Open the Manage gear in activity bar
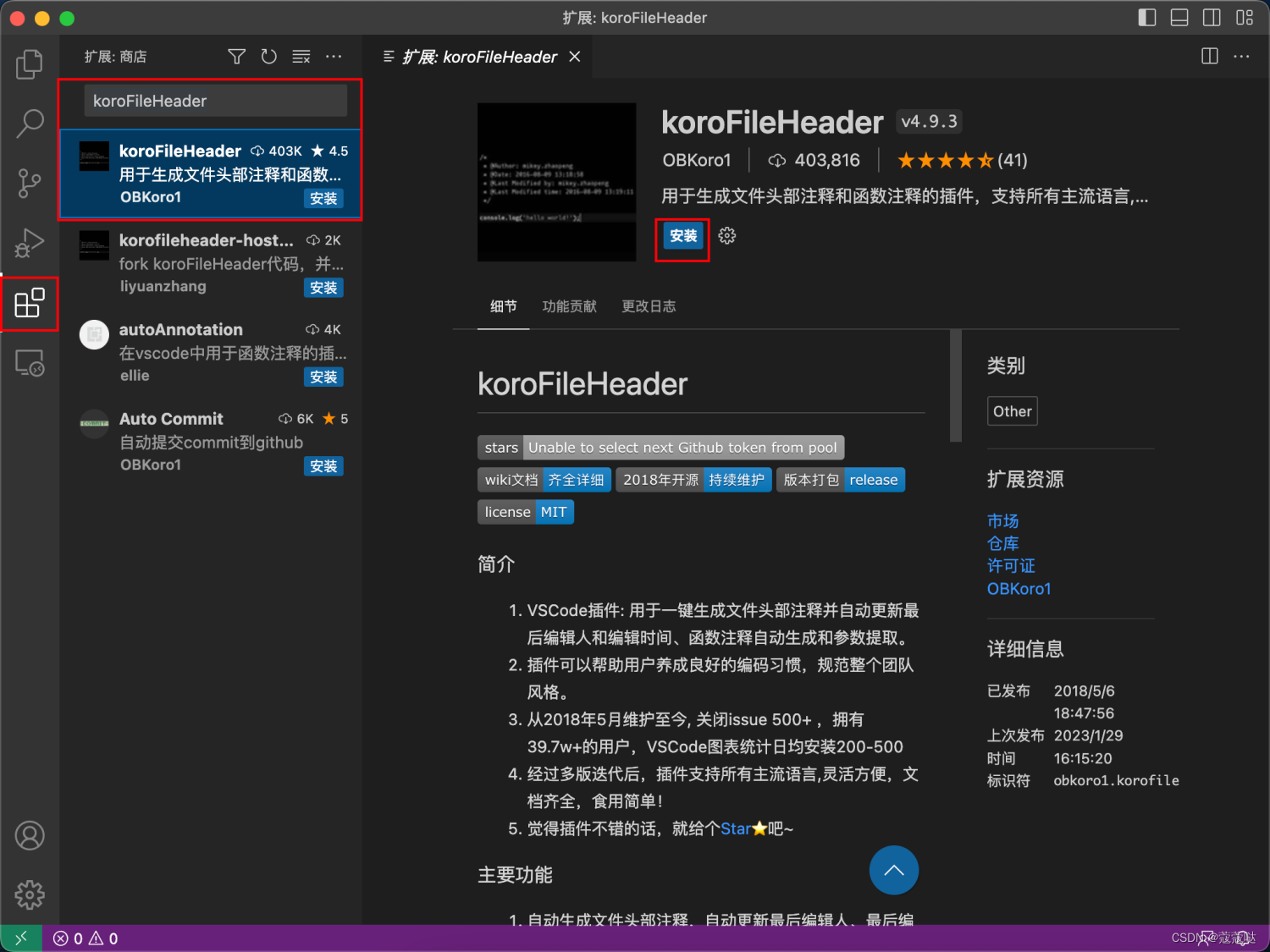This screenshot has height=952, width=1270. [x=30, y=894]
